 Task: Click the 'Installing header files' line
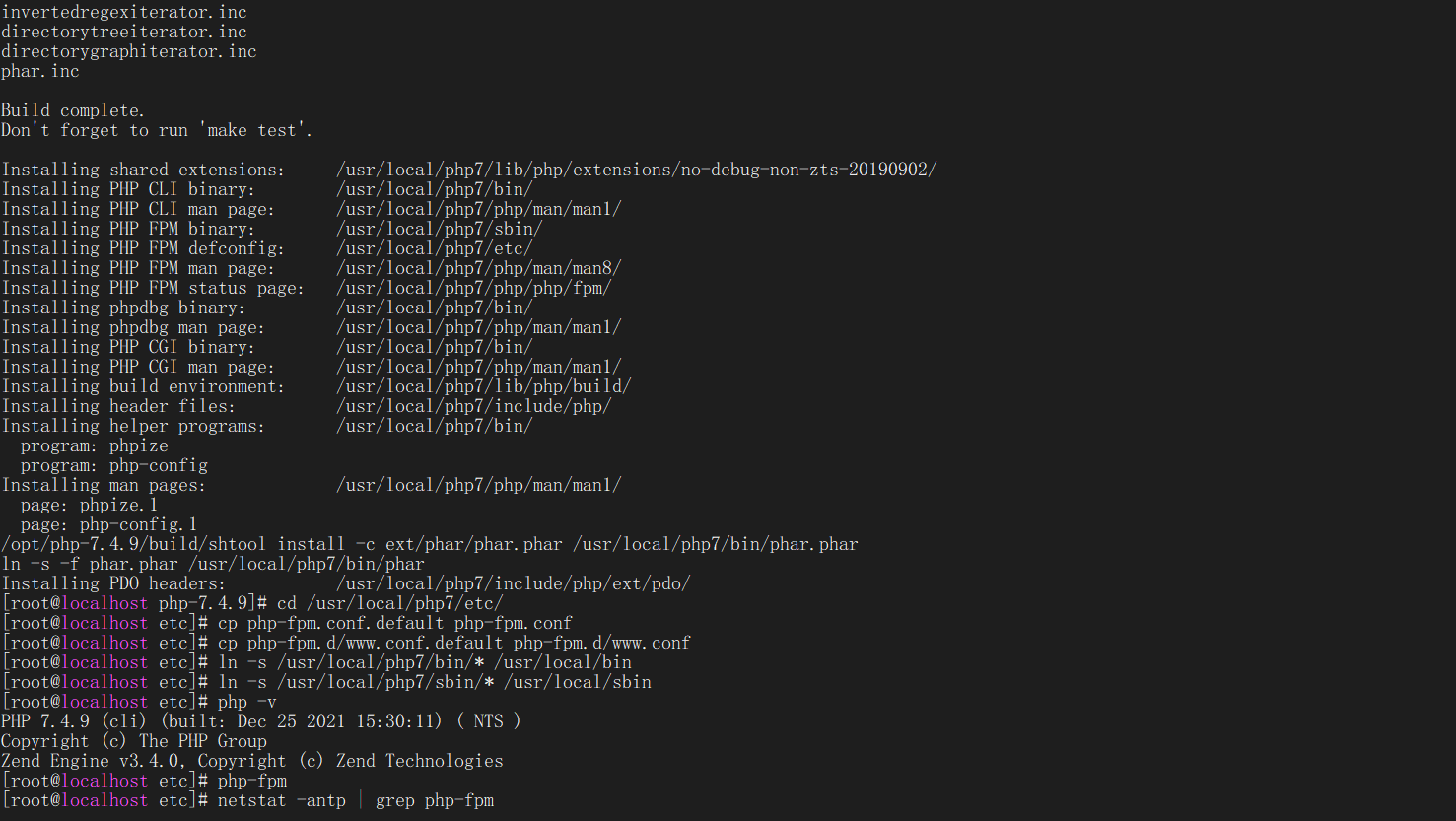coord(118,406)
